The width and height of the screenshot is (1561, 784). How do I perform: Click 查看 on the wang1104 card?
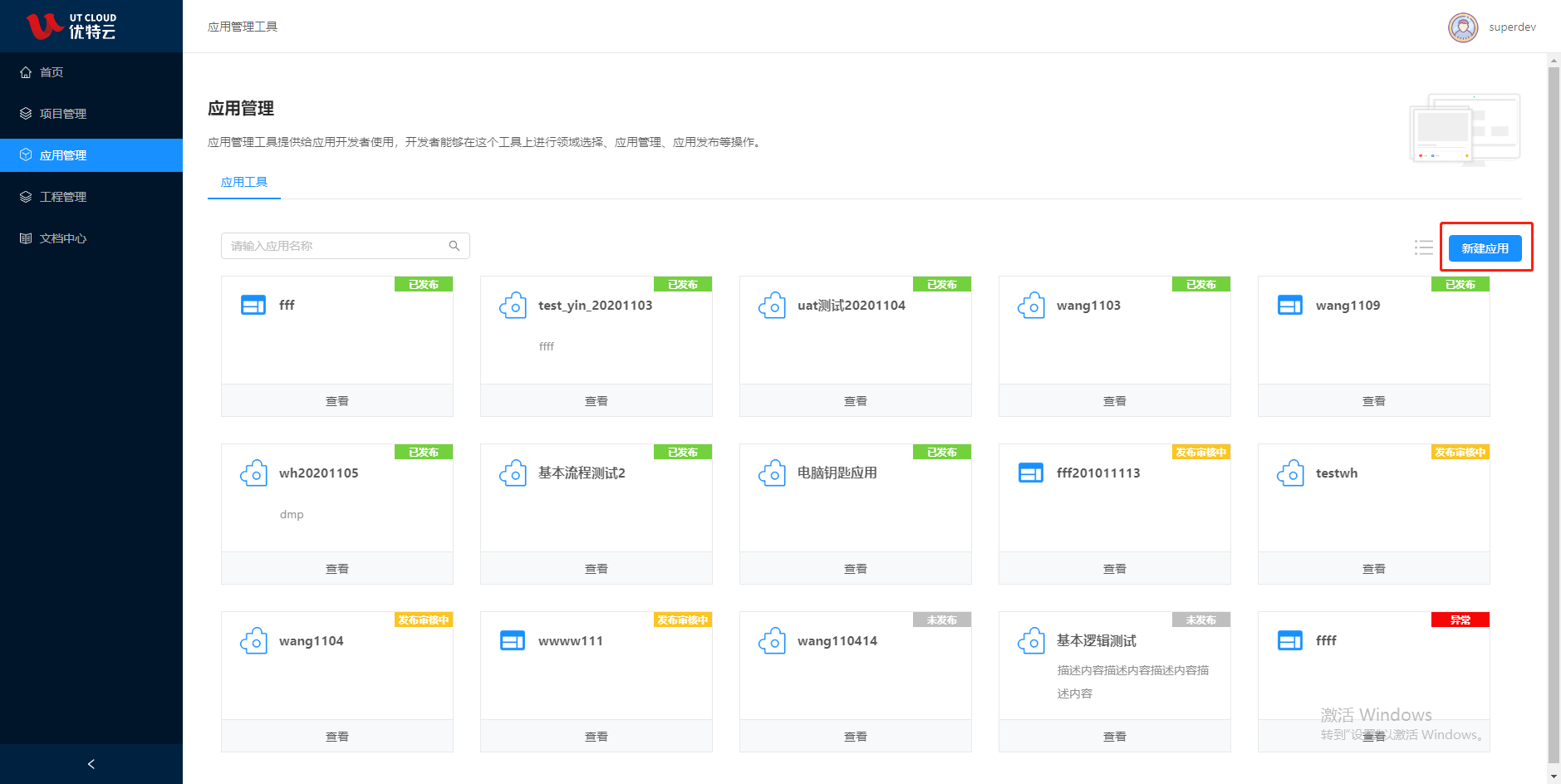point(337,737)
